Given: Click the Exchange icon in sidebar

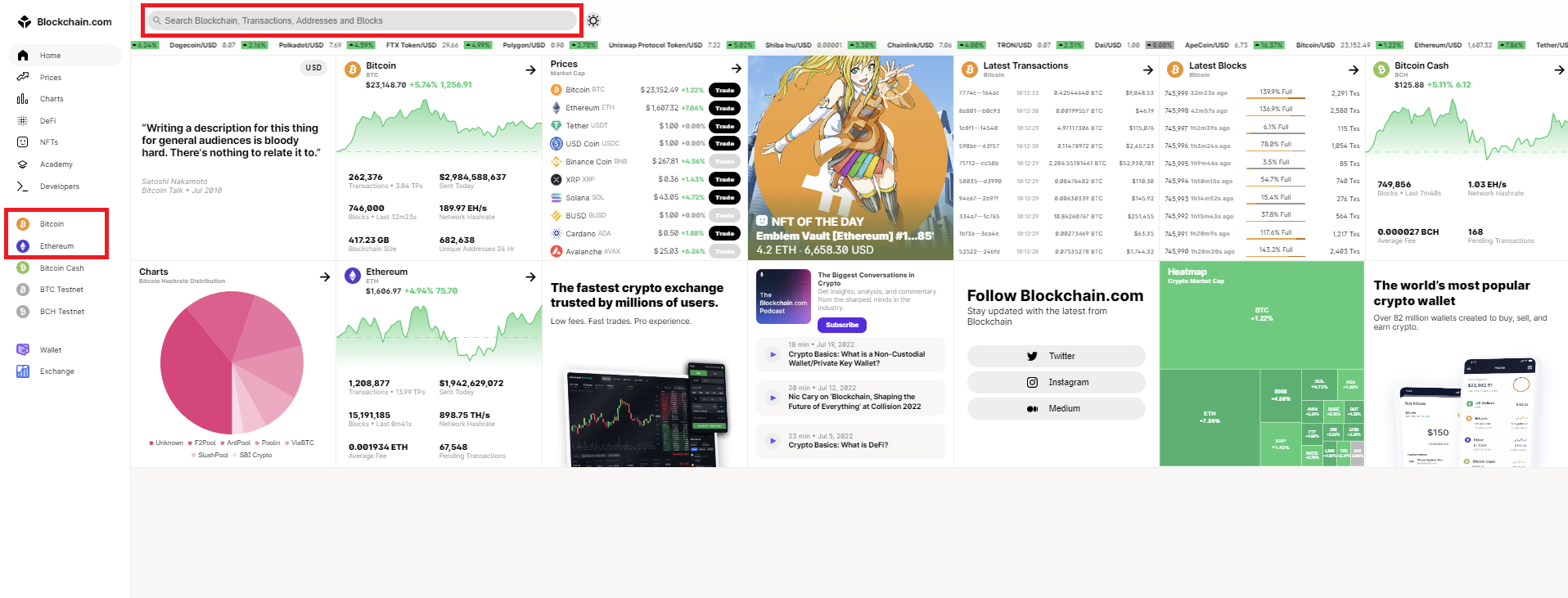Looking at the screenshot, I should click(23, 371).
